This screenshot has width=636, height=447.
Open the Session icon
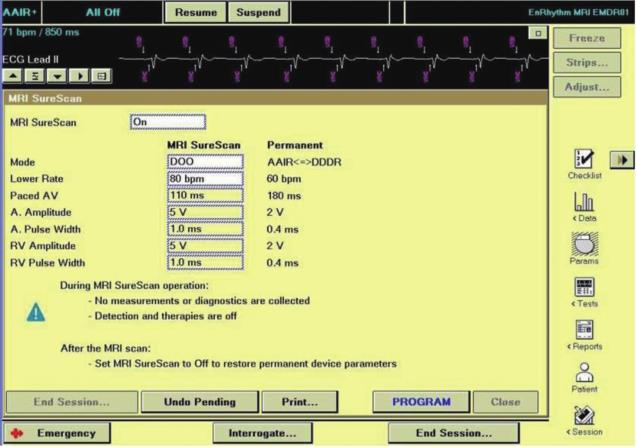(x=584, y=415)
